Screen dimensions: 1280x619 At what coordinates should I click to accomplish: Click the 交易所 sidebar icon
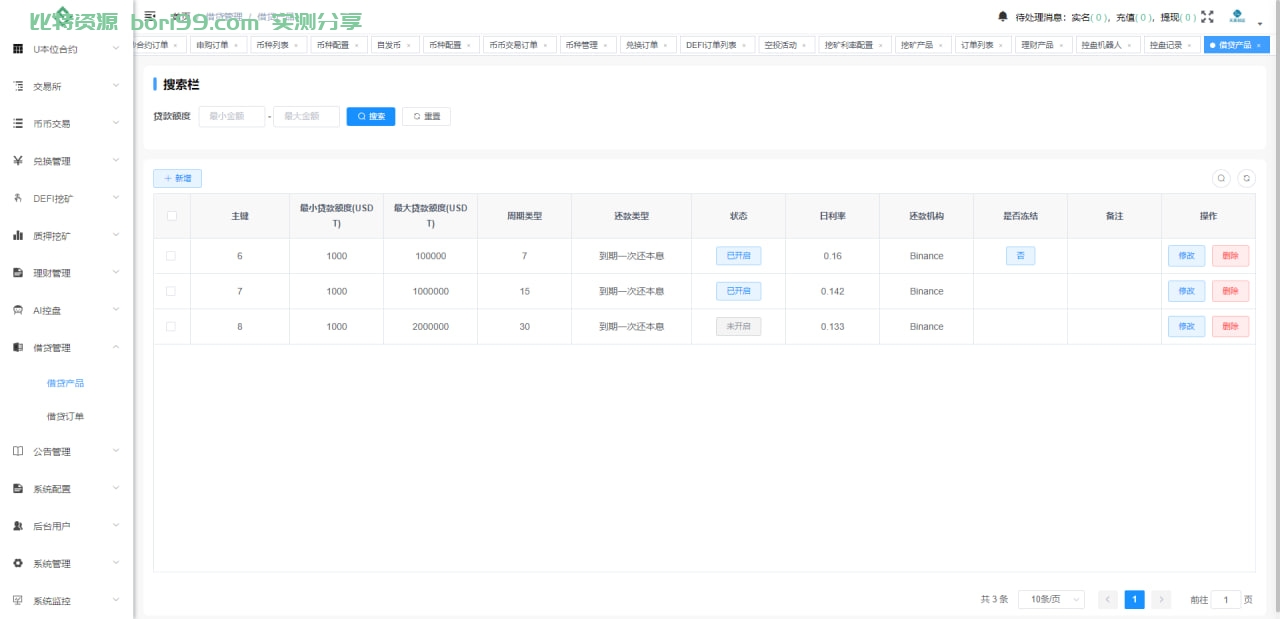(x=18, y=86)
